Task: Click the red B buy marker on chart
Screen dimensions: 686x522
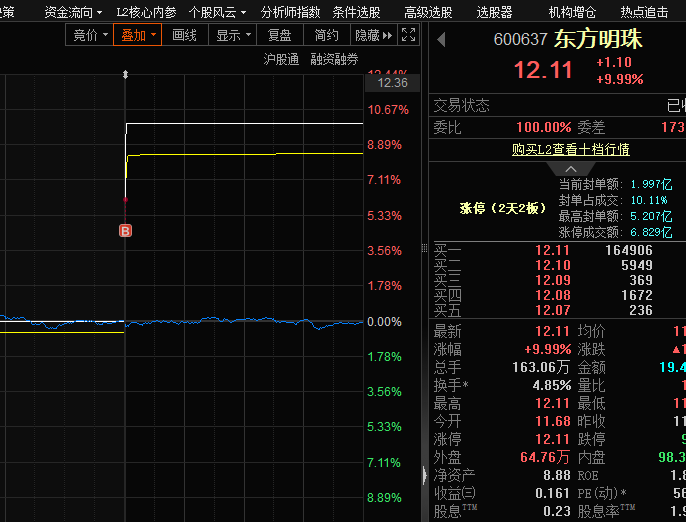Action: [125, 231]
